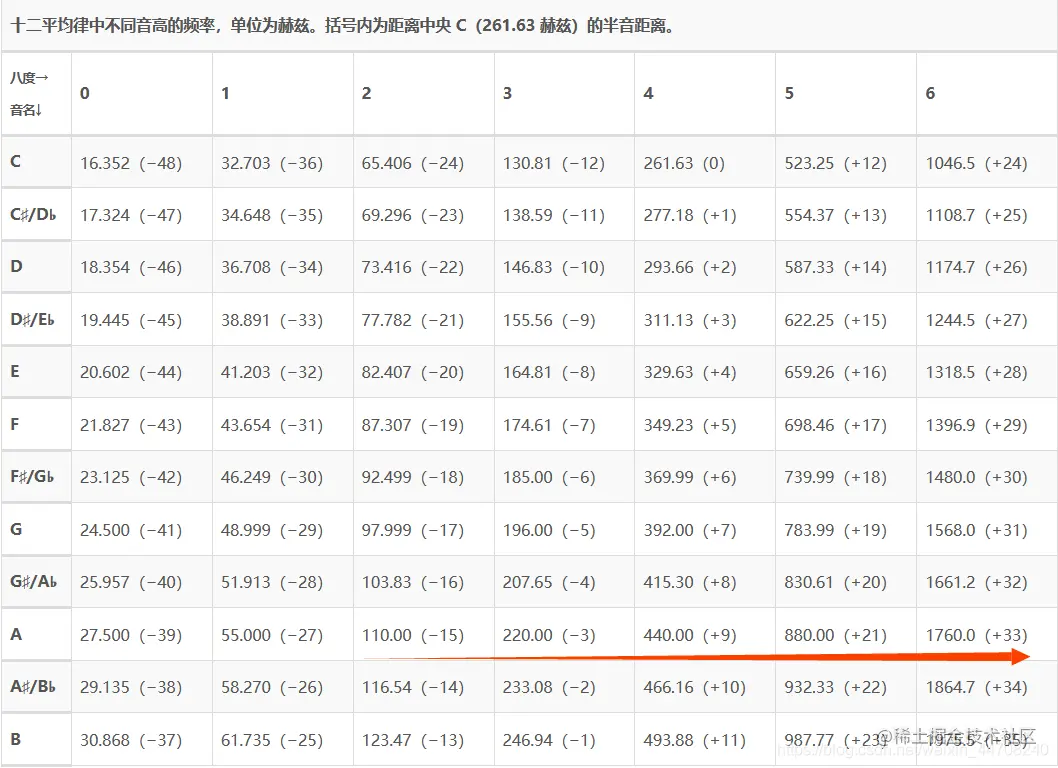Click the cell 246.94 (−1)
The height and width of the screenshot is (768, 1058).
click(x=564, y=740)
